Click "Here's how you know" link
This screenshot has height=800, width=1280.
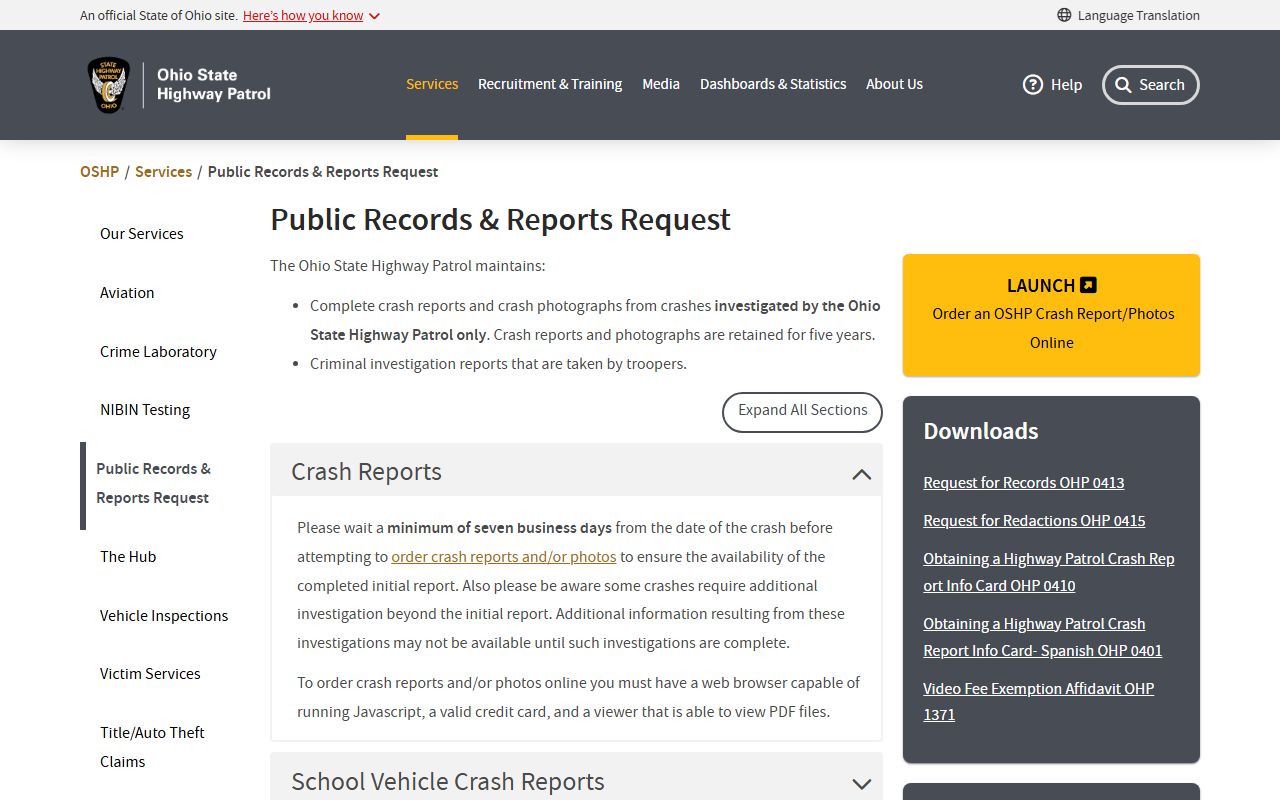point(303,15)
